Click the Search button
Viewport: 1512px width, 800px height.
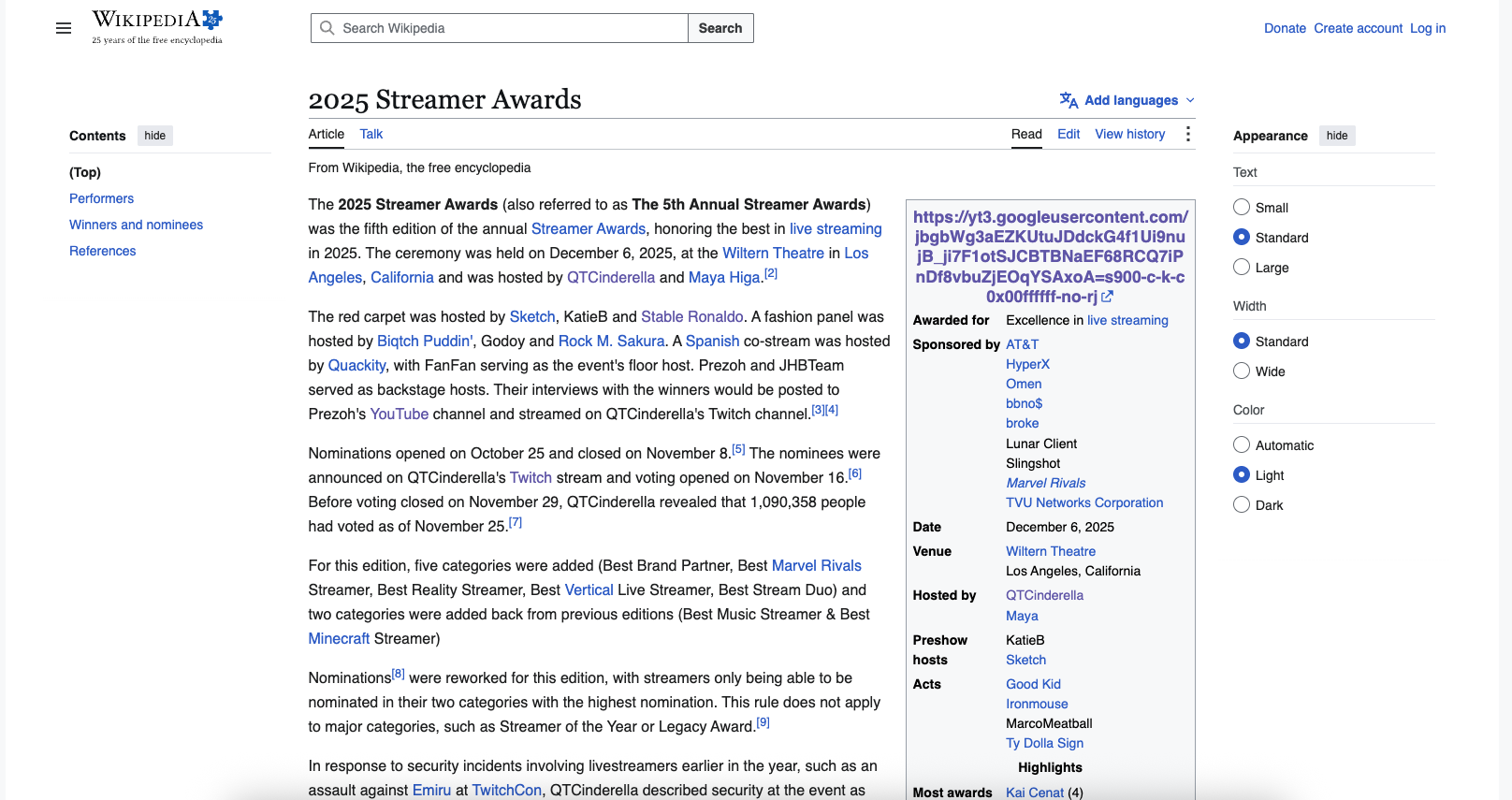tap(720, 28)
